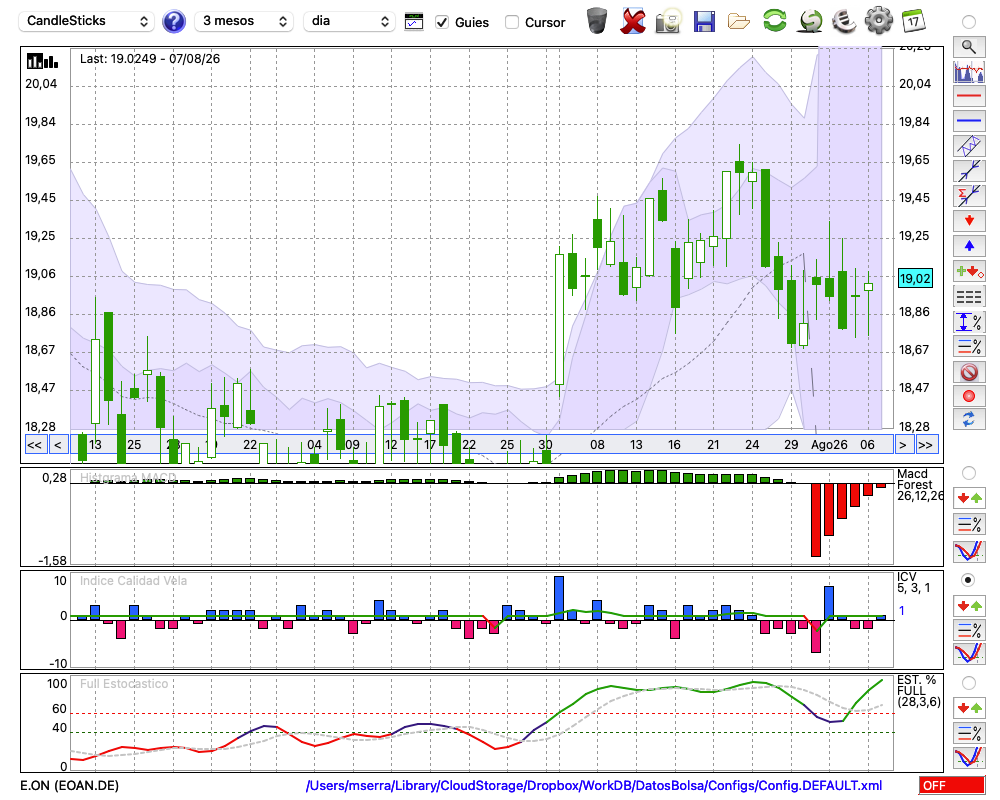This screenshot has height=800, width=1000.
Task: Enable the Cursor checkbox
Action: 511,22
